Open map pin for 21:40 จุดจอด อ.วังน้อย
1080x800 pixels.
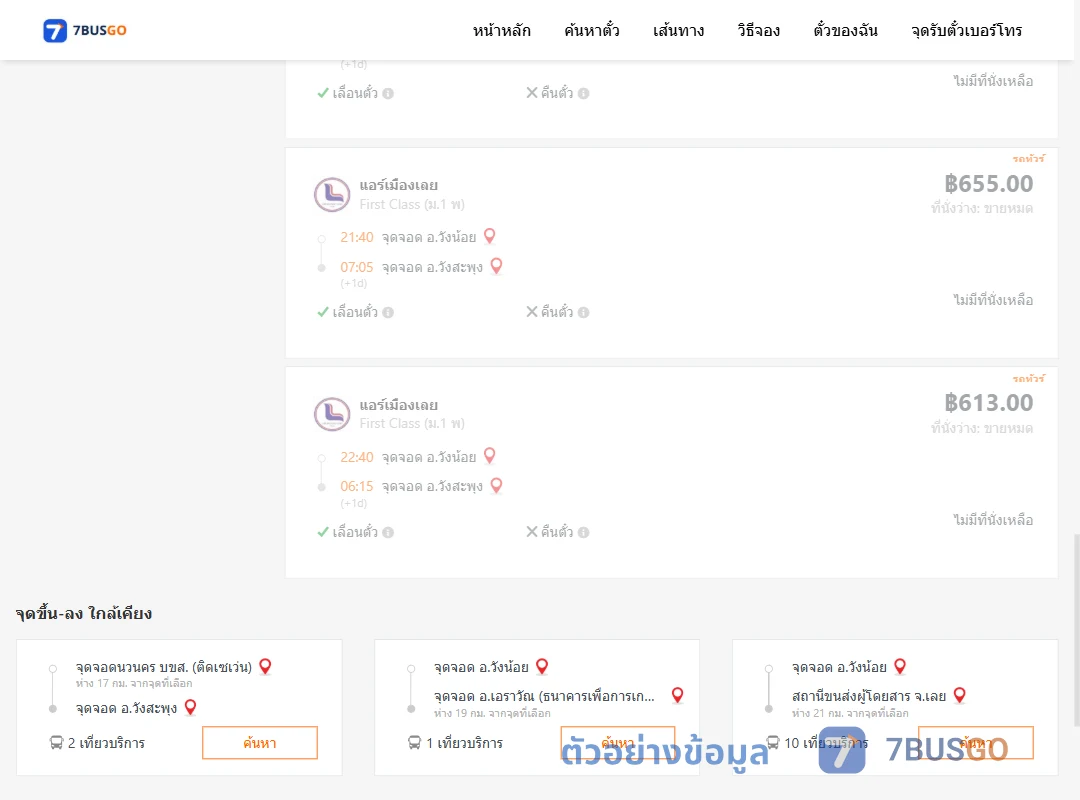(490, 236)
